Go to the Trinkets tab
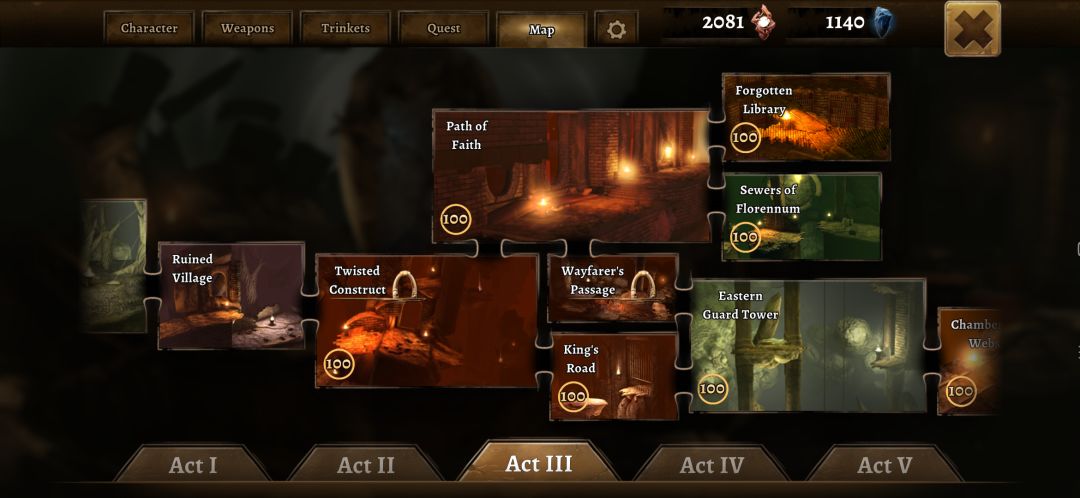The height and width of the screenshot is (498, 1080). coord(346,28)
